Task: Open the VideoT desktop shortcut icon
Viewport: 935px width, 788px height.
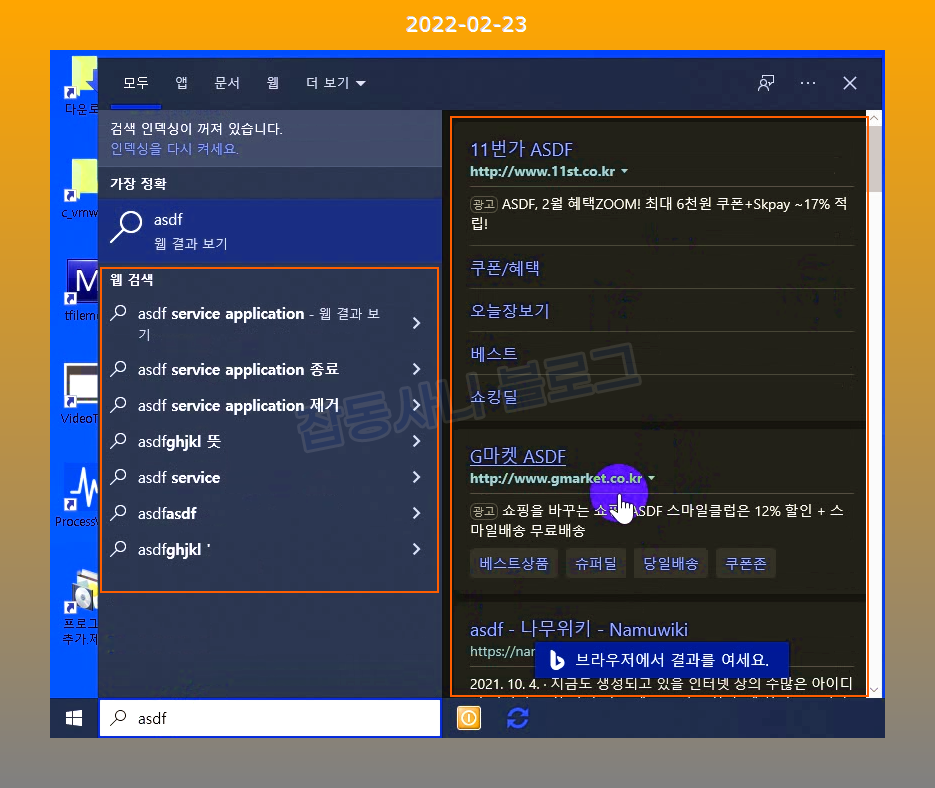Action: coord(82,385)
